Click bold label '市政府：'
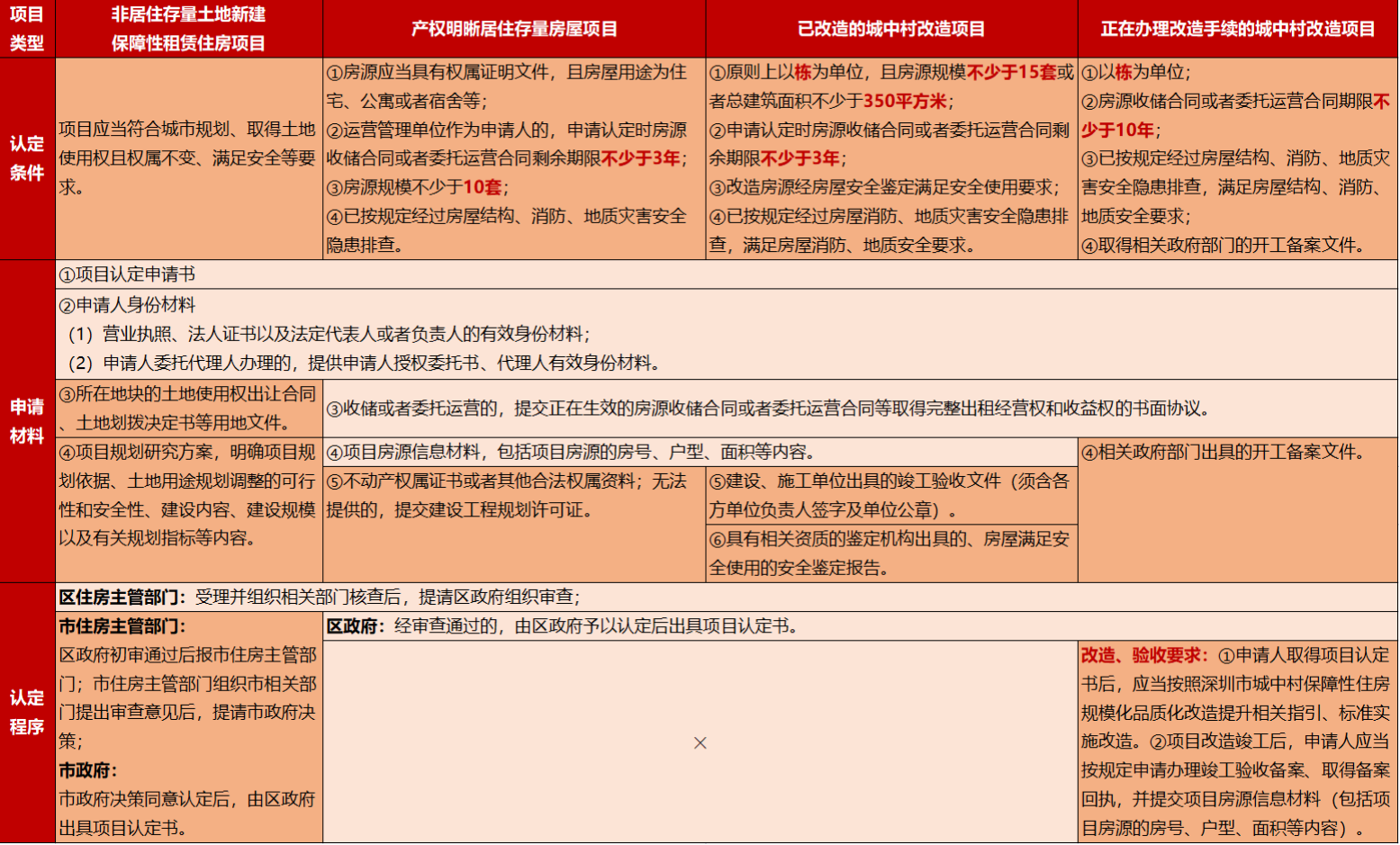 tap(88, 770)
